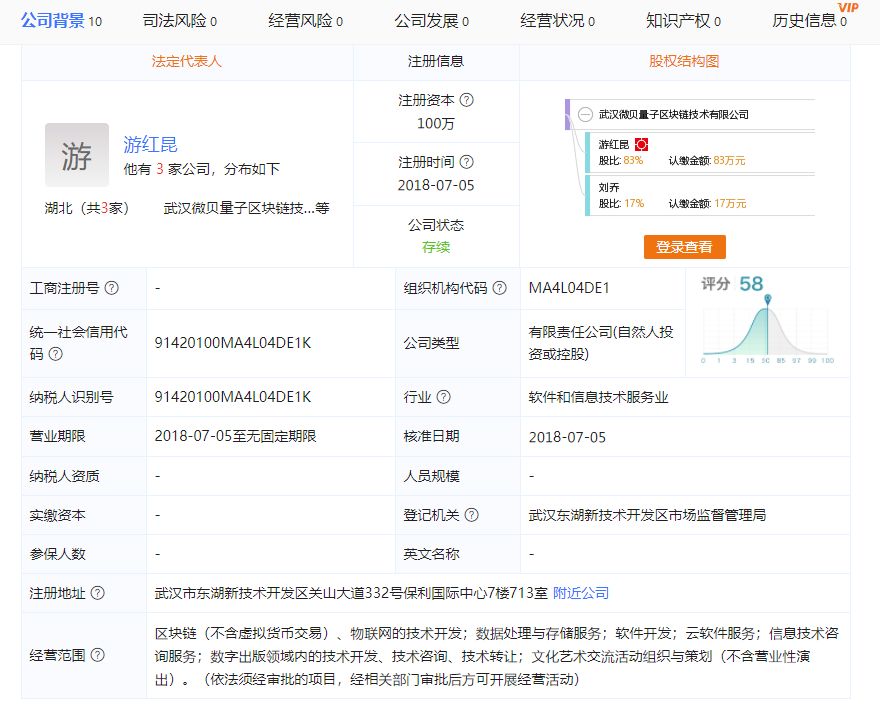Screen dimensions: 880x724
Task: Click the 核准日期 value 2018-07-05
Action: point(567,437)
